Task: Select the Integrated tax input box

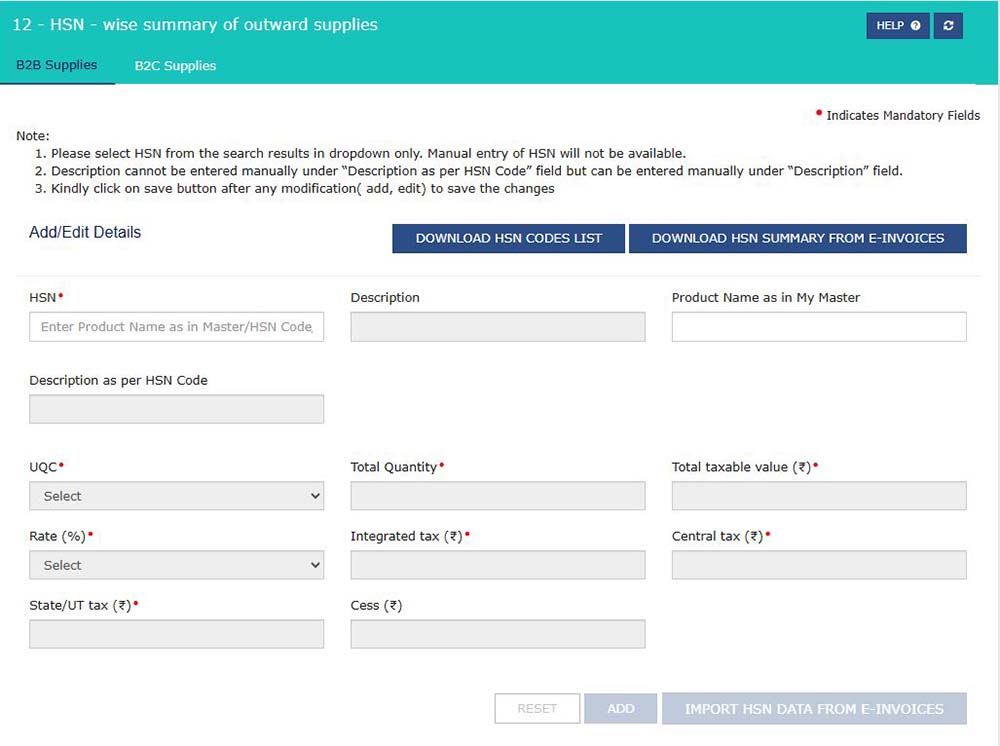Action: click(497, 565)
